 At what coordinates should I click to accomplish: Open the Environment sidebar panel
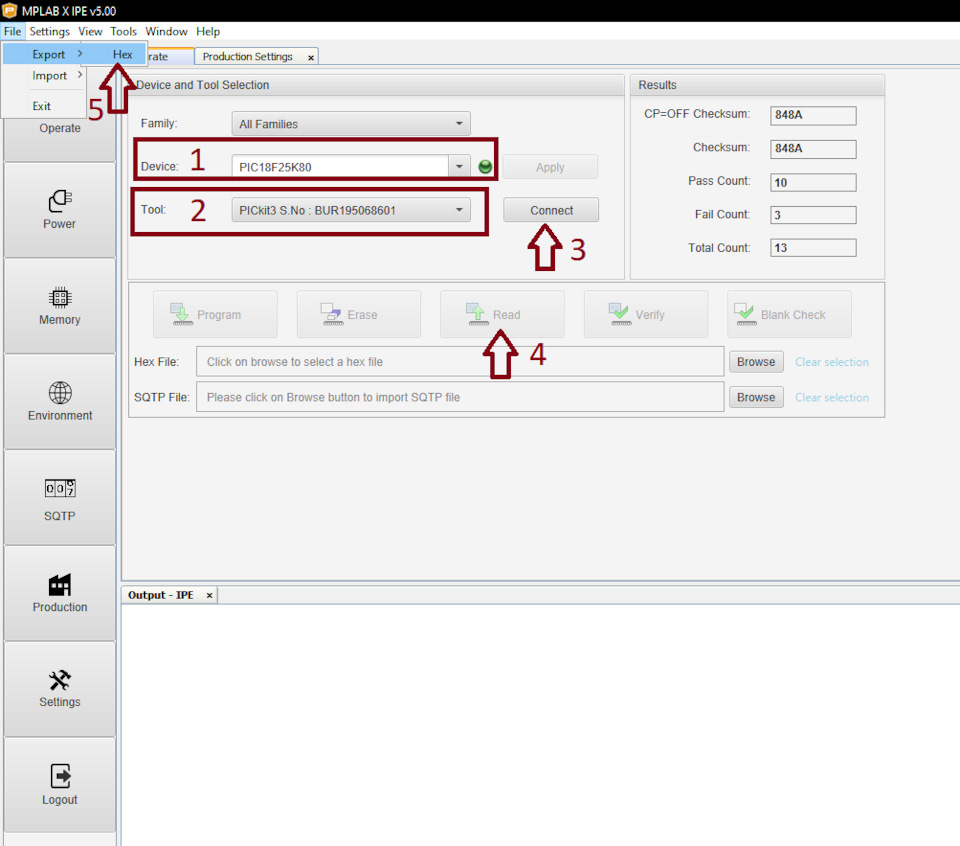(59, 402)
